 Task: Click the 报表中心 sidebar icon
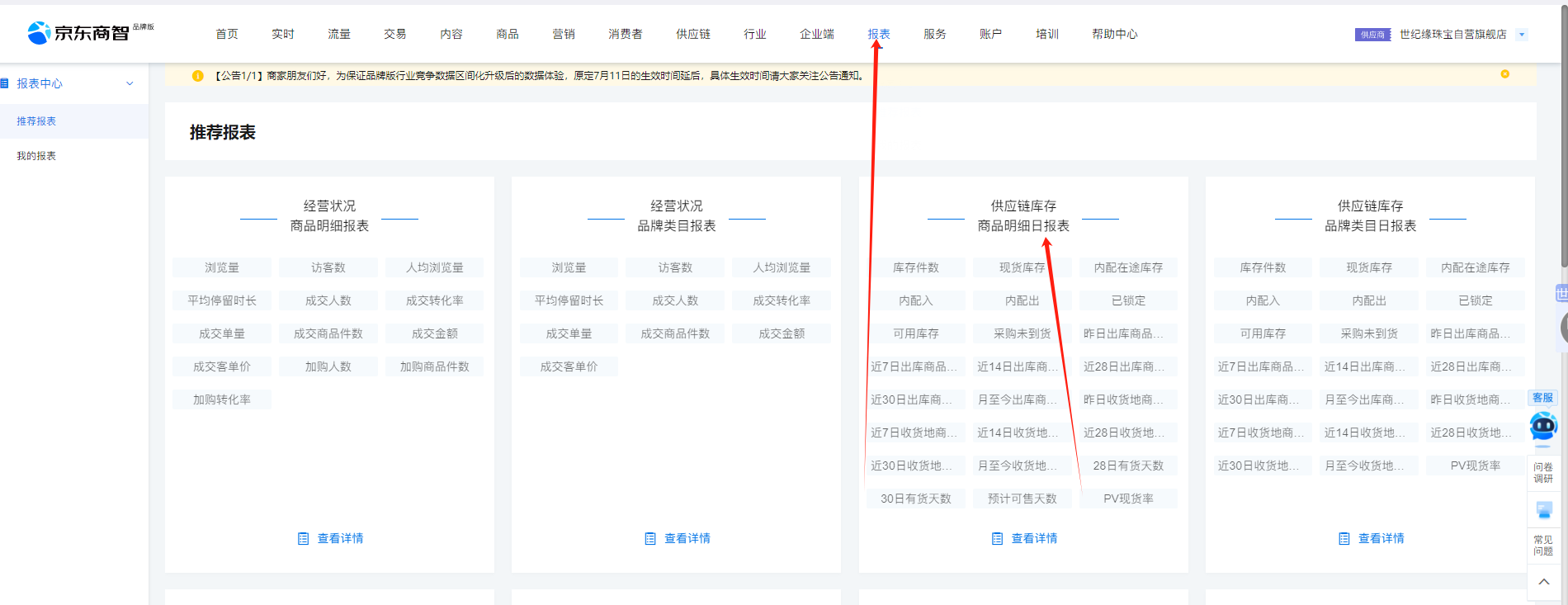tap(5, 83)
